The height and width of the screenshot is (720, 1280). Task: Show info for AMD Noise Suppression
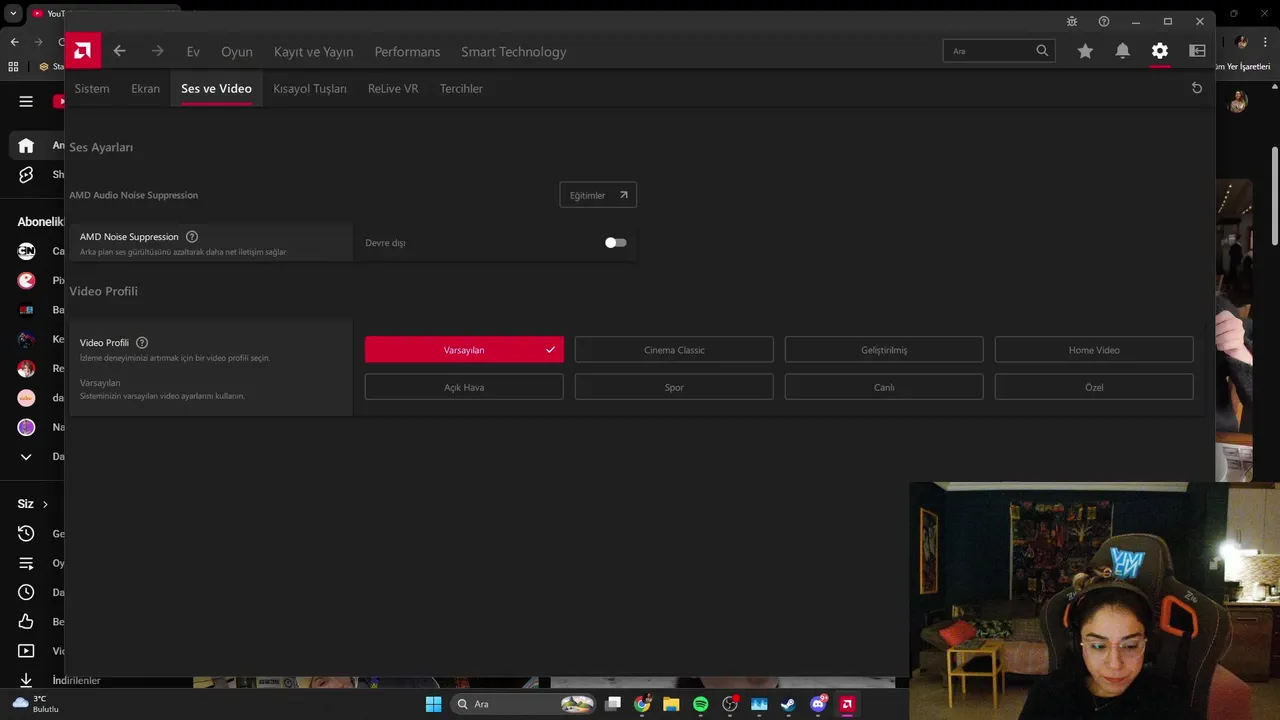(192, 237)
